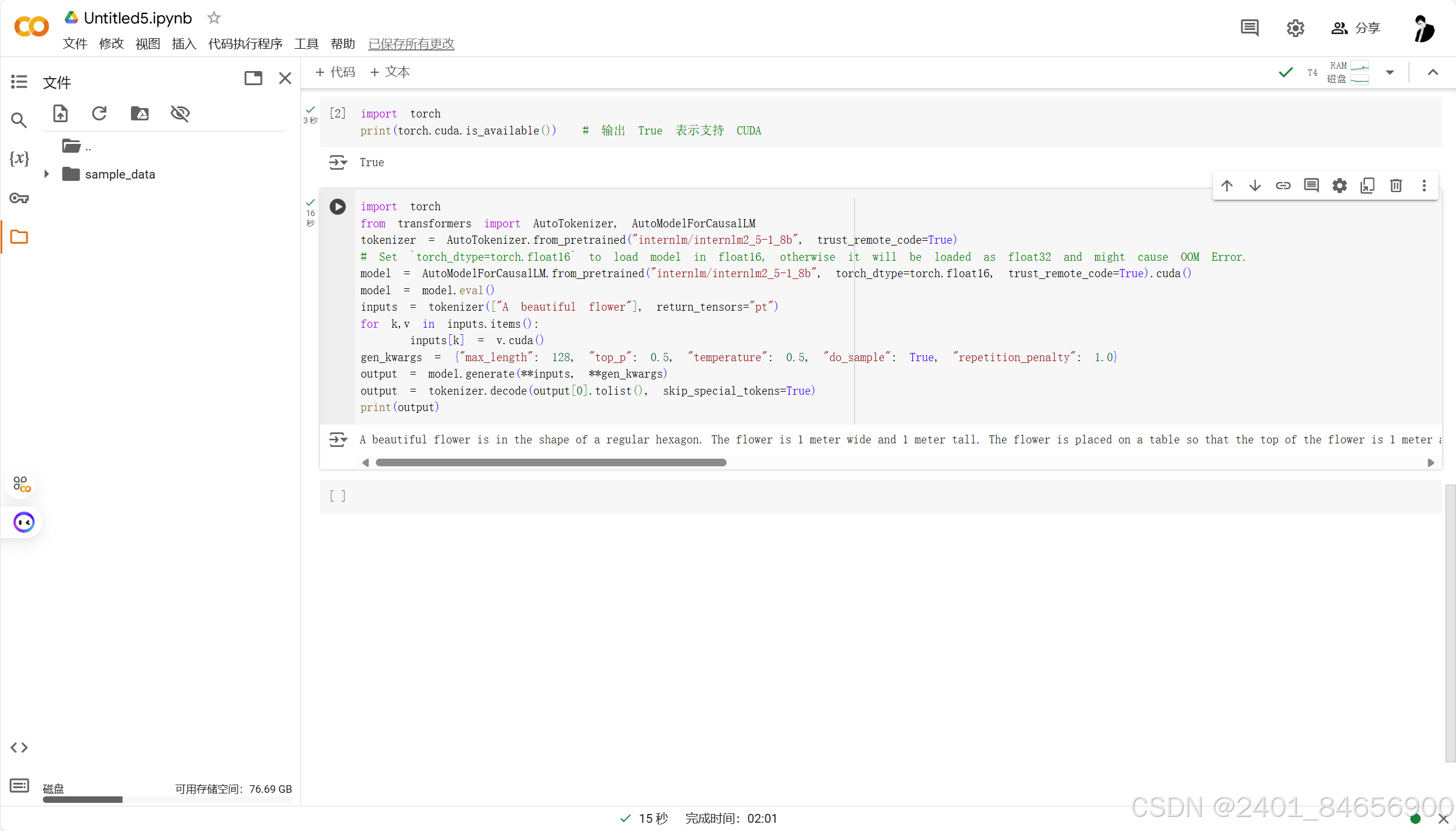The width and height of the screenshot is (1456, 831).
Task: Open the 代码执行程序 menu
Action: tap(245, 43)
